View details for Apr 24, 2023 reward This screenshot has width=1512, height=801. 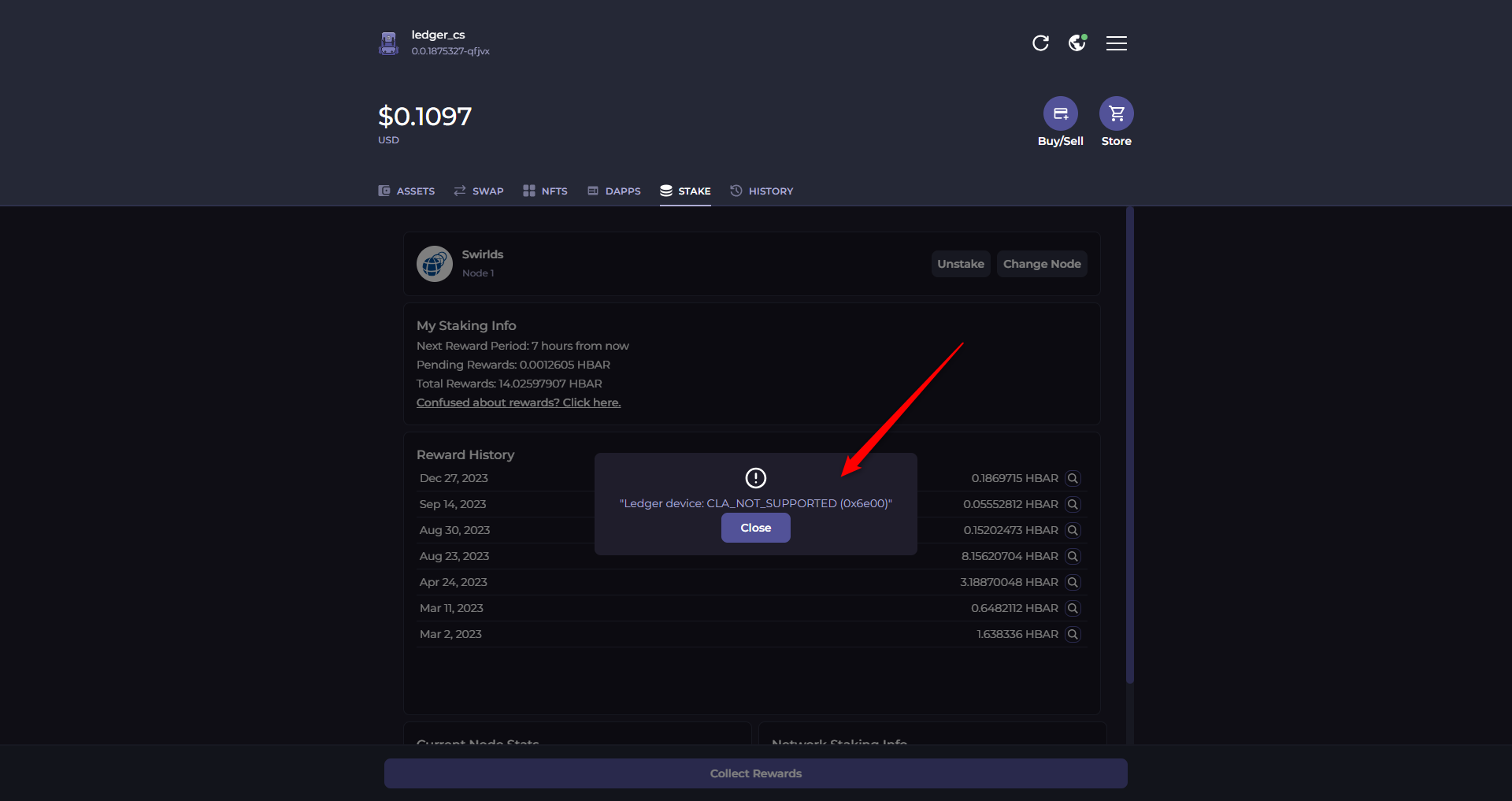[1073, 582]
